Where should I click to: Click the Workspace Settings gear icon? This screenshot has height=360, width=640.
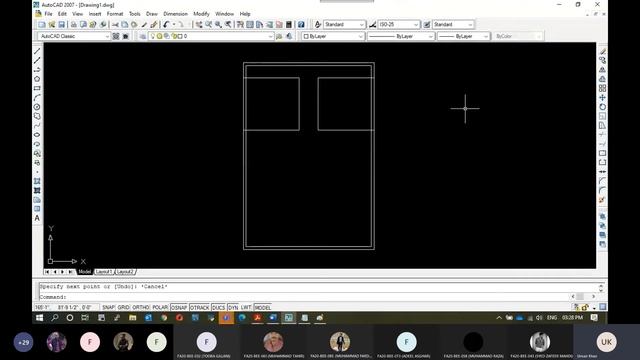tap(116, 36)
